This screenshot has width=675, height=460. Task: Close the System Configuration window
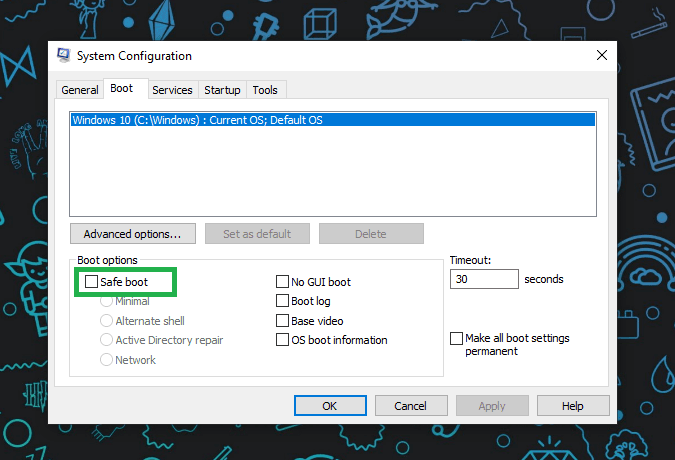(602, 55)
